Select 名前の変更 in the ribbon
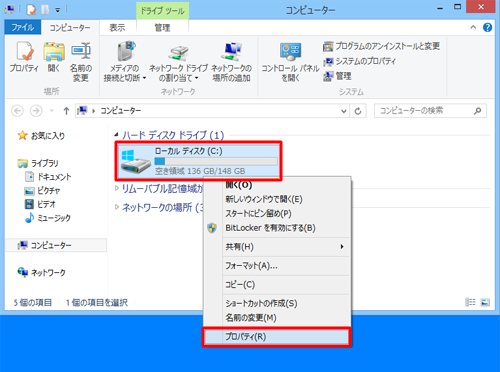Viewport: 500px width, 372px height. [x=81, y=62]
